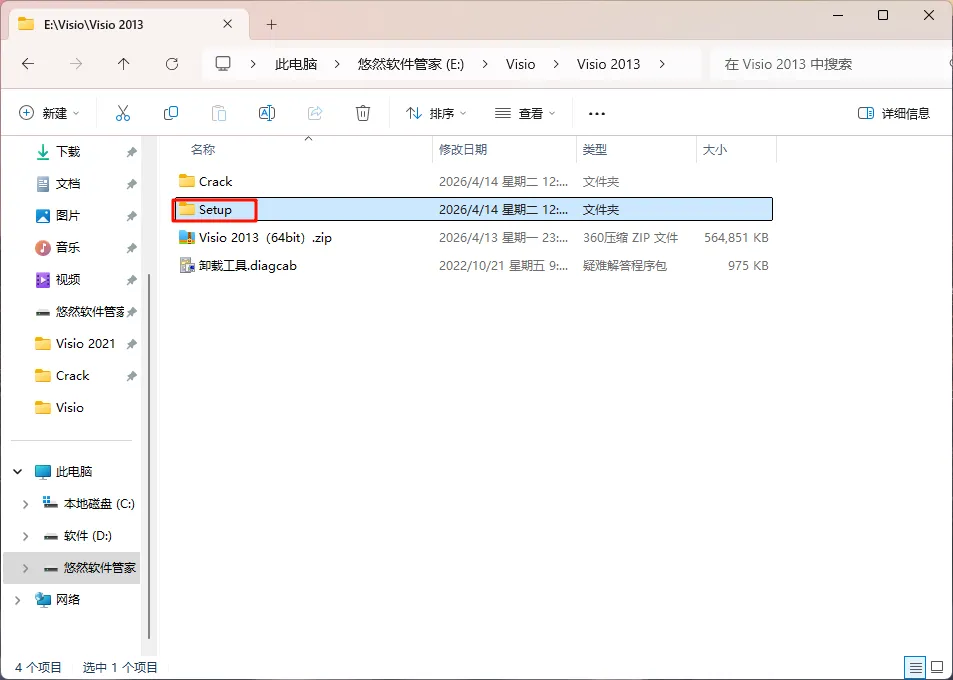Open 视频 in the sidebar
Image resolution: width=953 pixels, height=680 pixels.
click(x=67, y=280)
